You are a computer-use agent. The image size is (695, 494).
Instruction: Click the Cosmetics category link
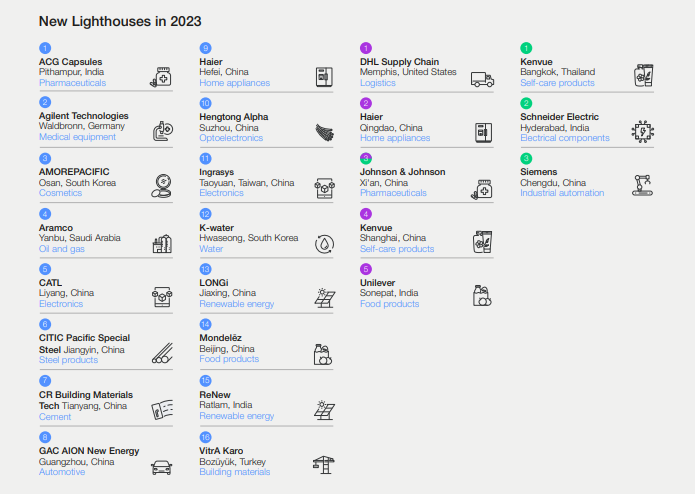pyautogui.click(x=60, y=193)
